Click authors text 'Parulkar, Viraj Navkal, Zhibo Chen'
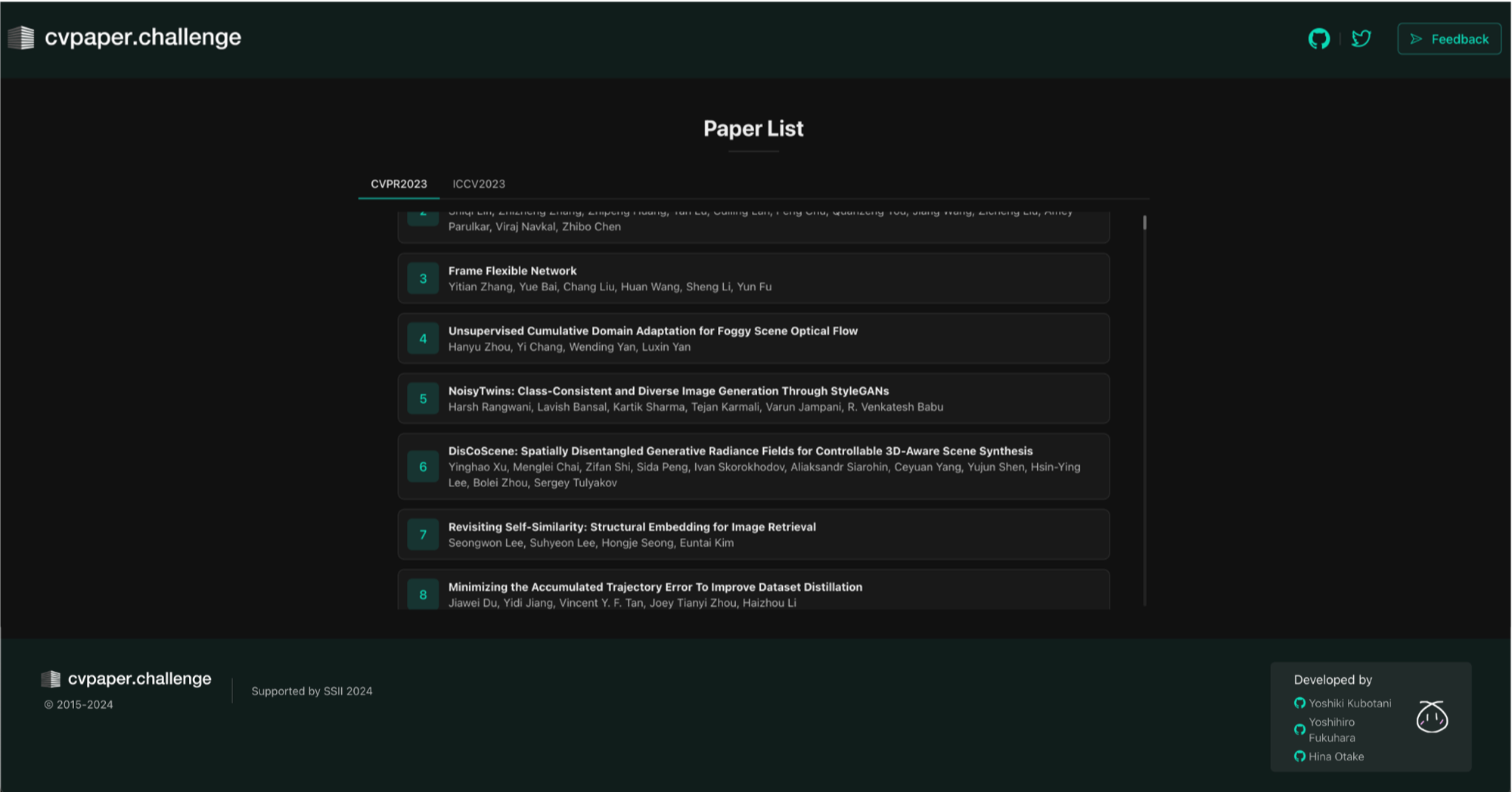Image resolution: width=1512 pixels, height=792 pixels. tap(534, 227)
